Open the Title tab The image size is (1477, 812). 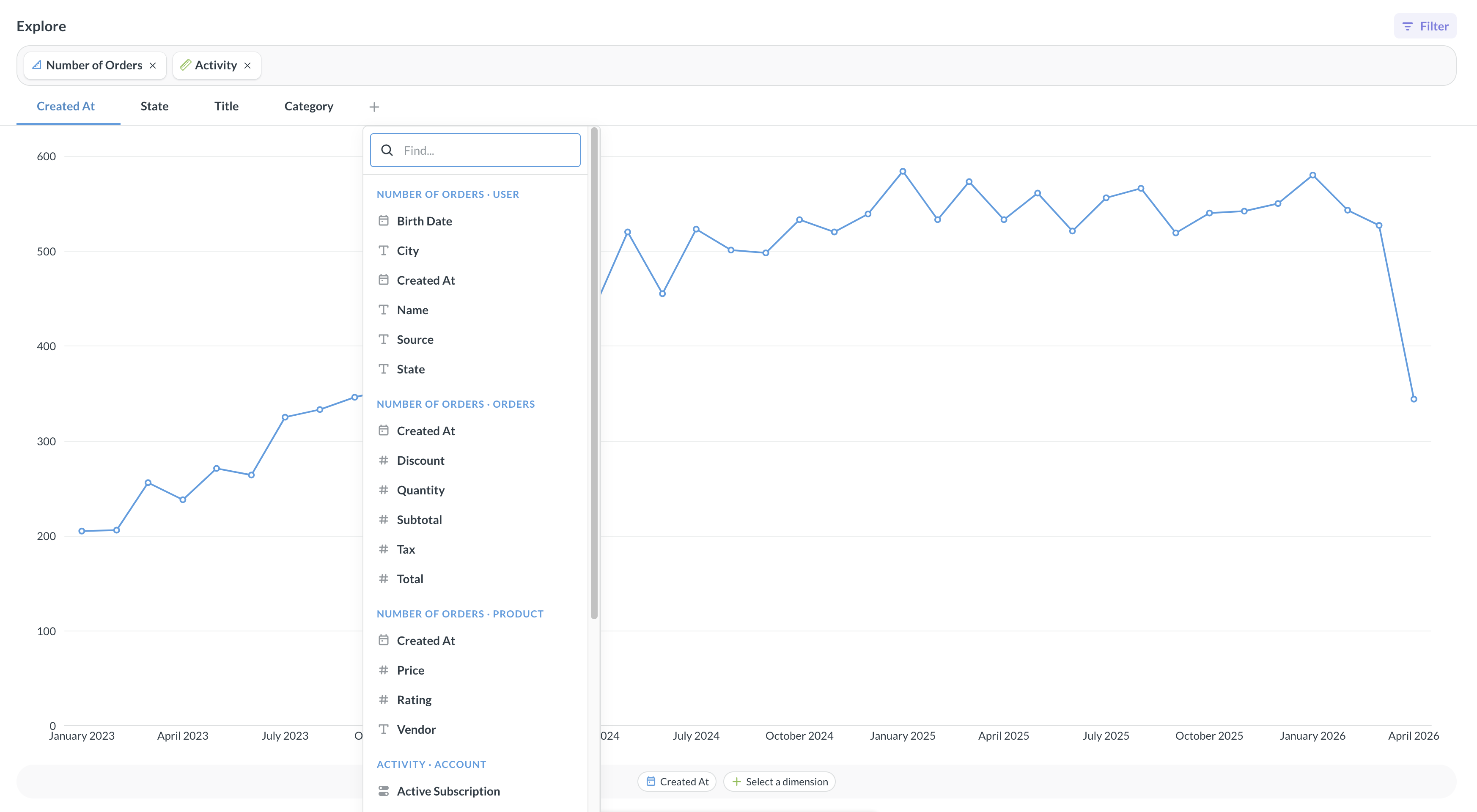pos(226,106)
